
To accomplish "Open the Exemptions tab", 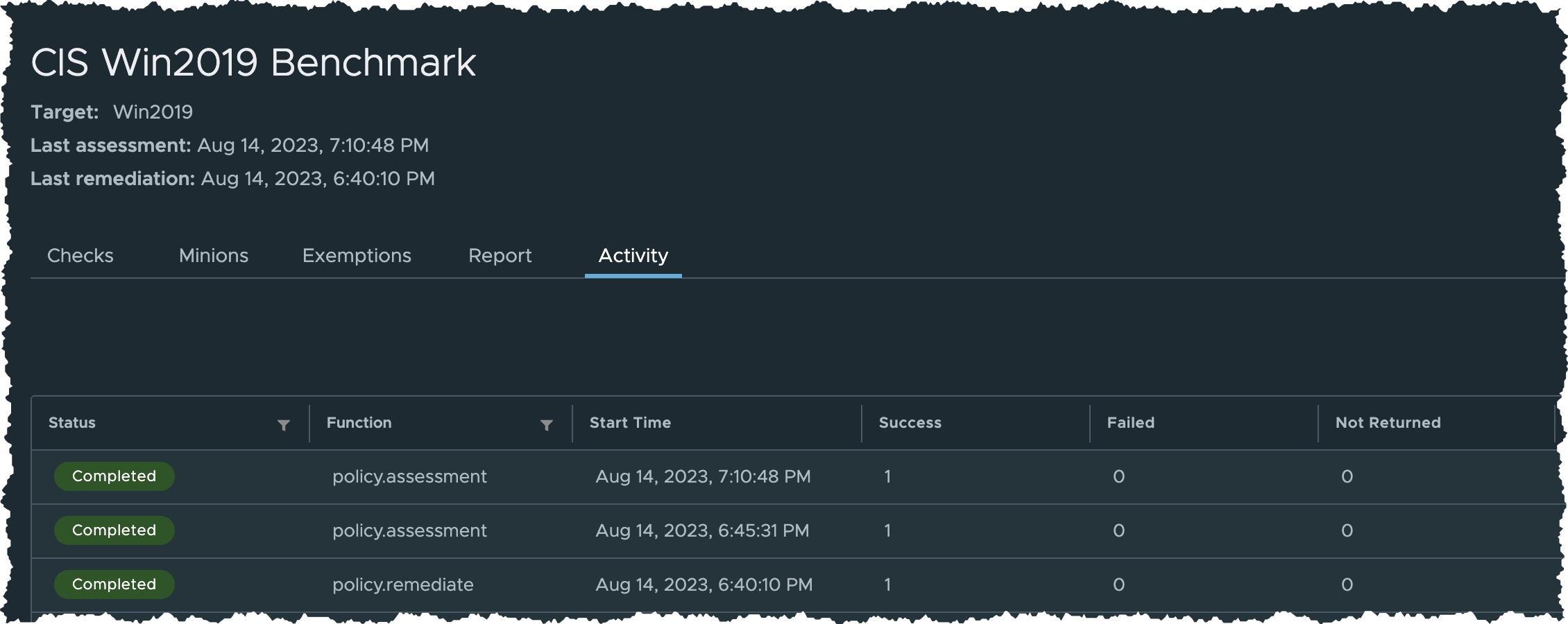I will 357,256.
